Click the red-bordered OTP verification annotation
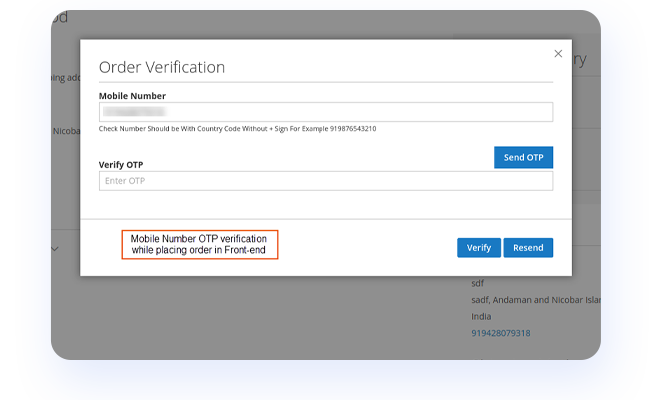 tap(199, 244)
